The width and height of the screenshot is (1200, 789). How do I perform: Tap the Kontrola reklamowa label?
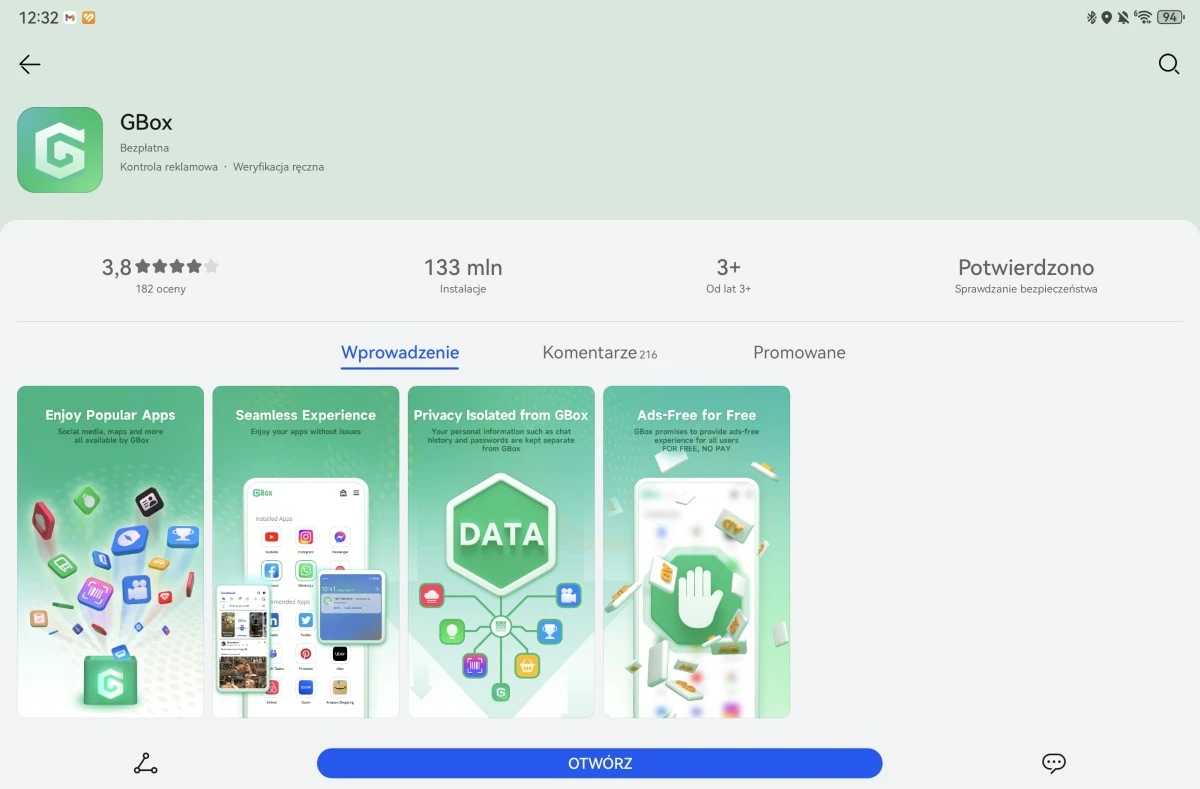tap(168, 167)
